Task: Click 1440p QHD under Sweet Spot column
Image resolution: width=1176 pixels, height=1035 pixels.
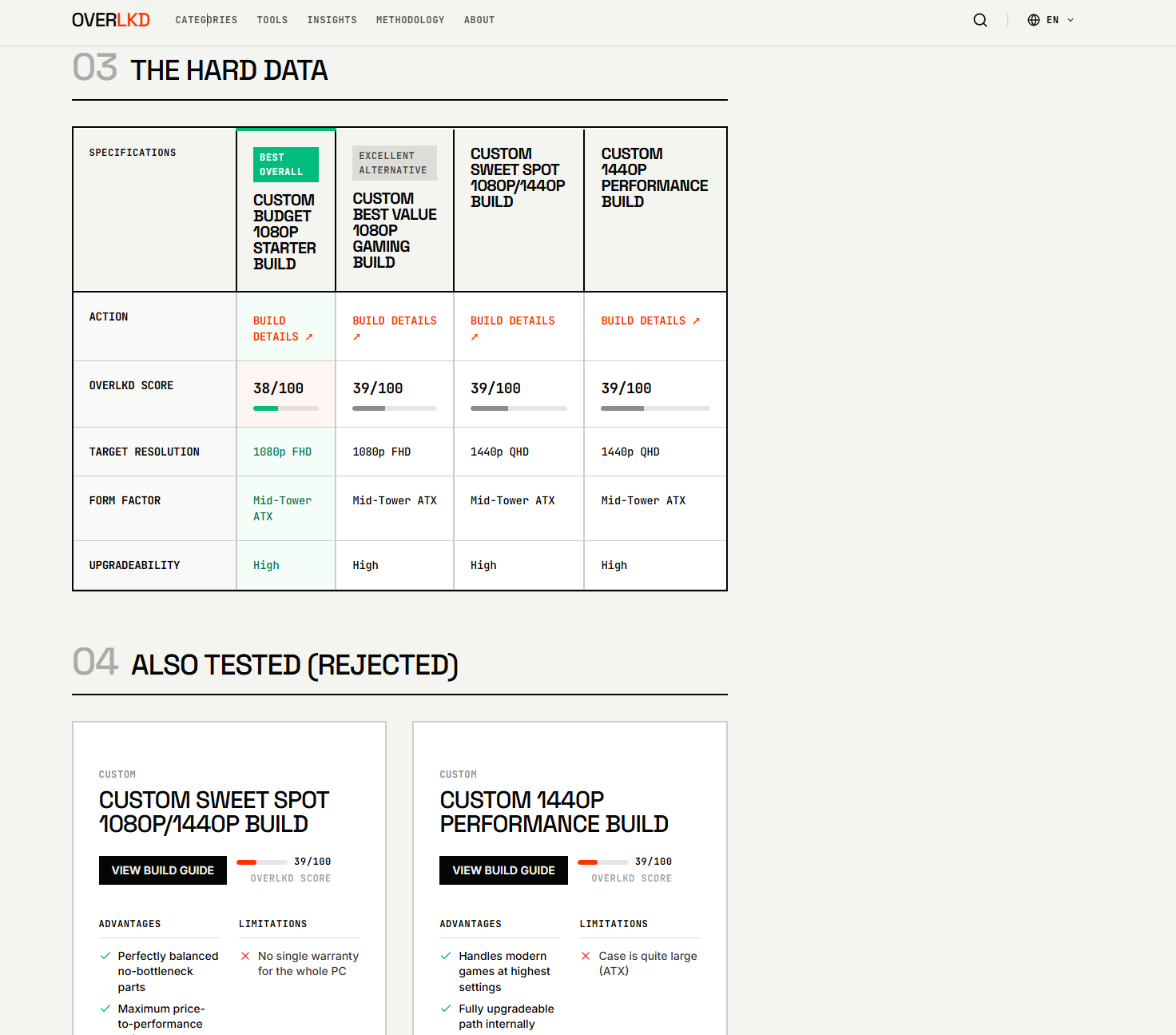Action: pyautogui.click(x=499, y=452)
